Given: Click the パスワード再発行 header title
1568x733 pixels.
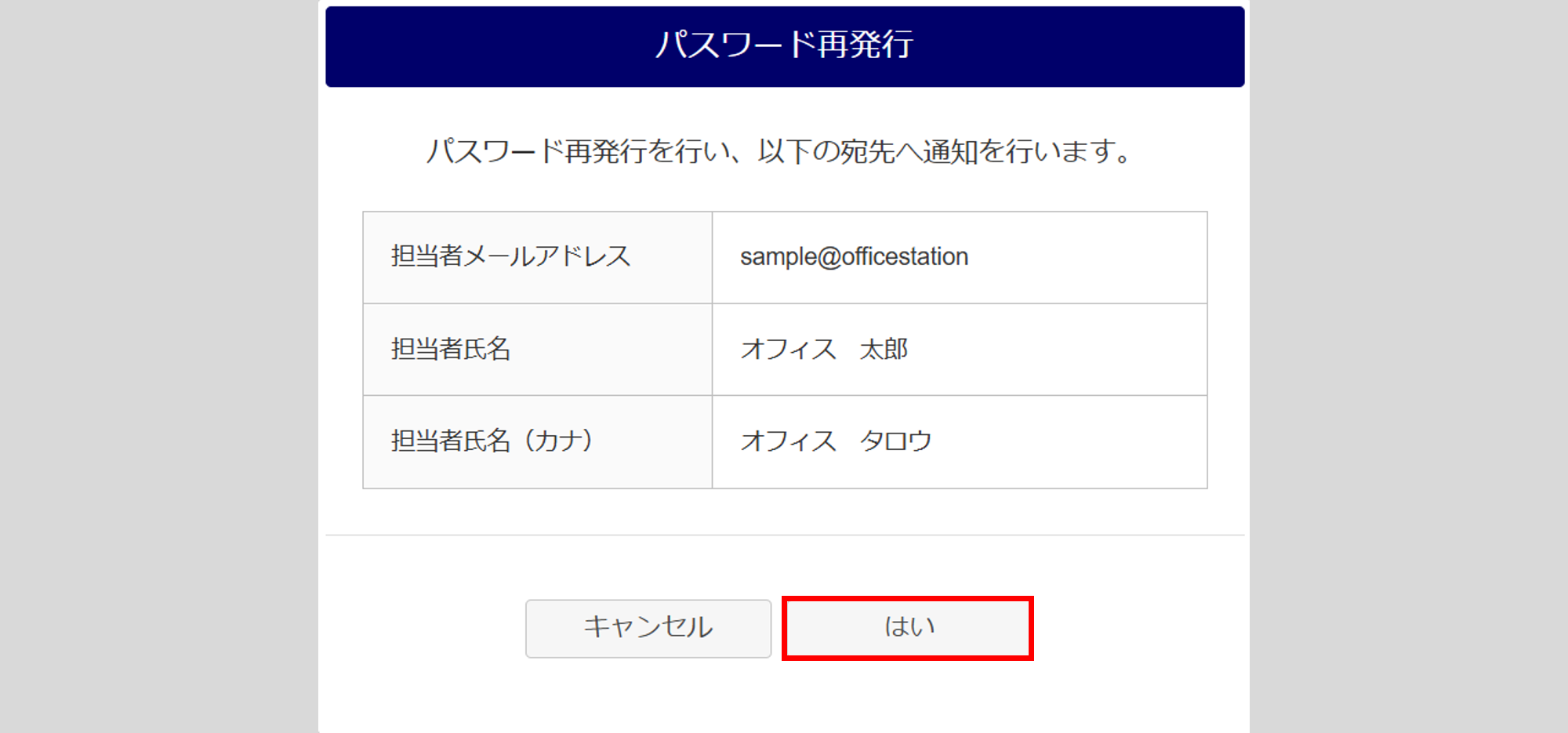Looking at the screenshot, I should point(784,45).
